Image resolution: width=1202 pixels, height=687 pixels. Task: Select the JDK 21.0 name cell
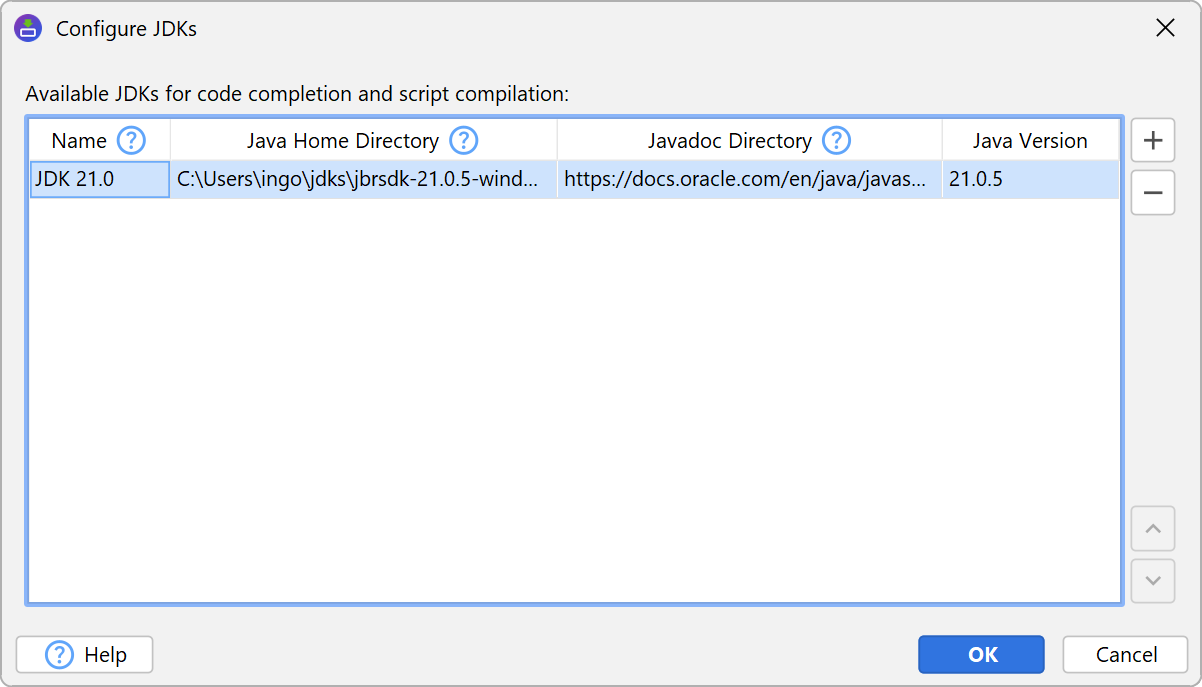(99, 180)
